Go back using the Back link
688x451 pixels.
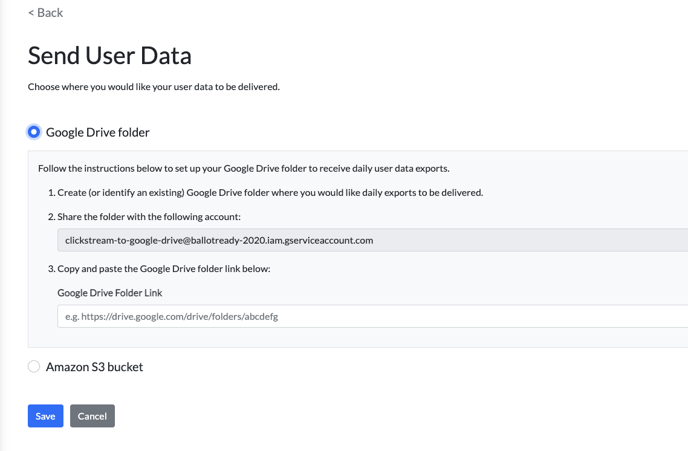[x=46, y=13]
